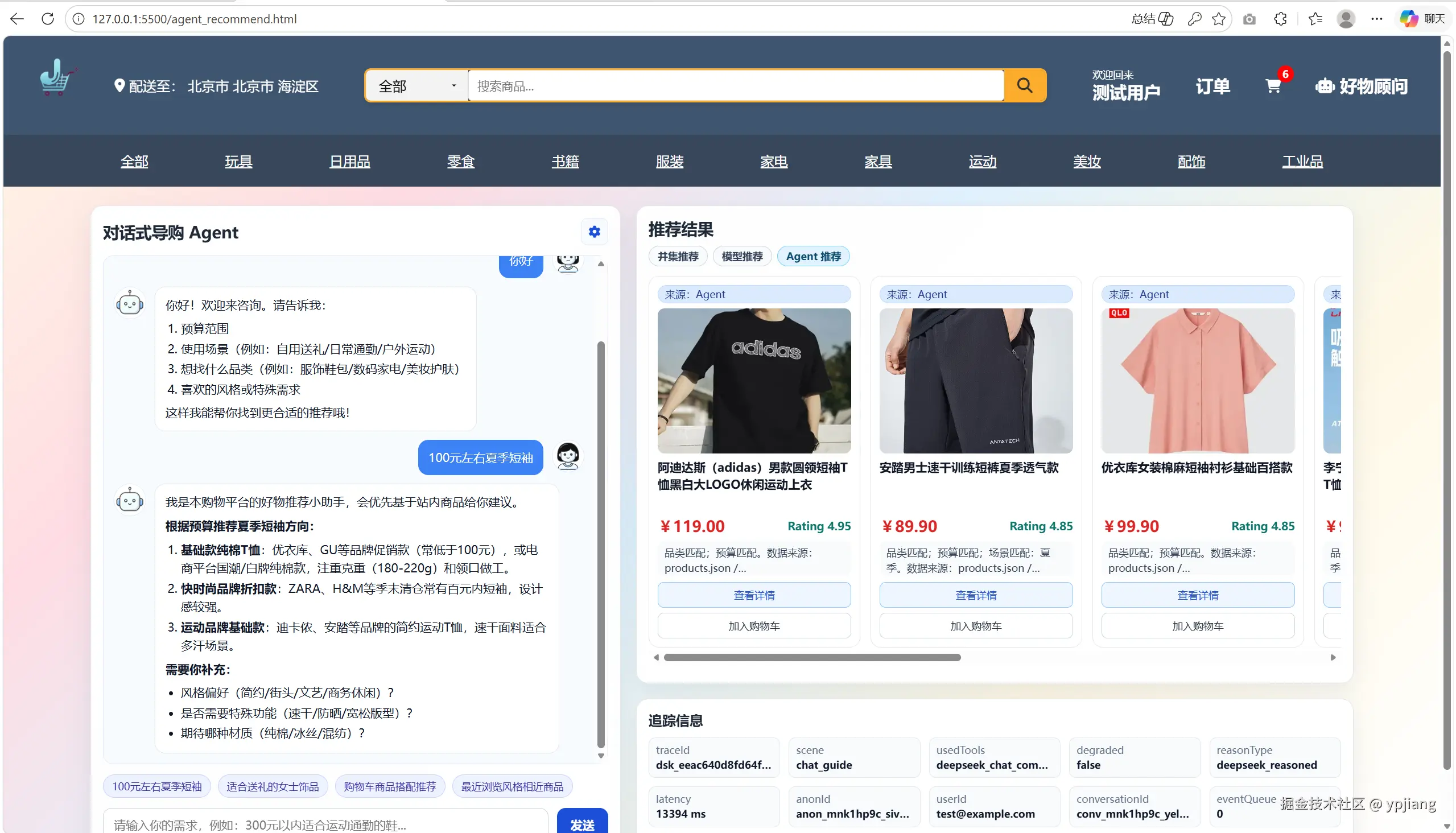The image size is (1456, 833).
Task: Click the chat scroll down arrow
Action: (601, 756)
